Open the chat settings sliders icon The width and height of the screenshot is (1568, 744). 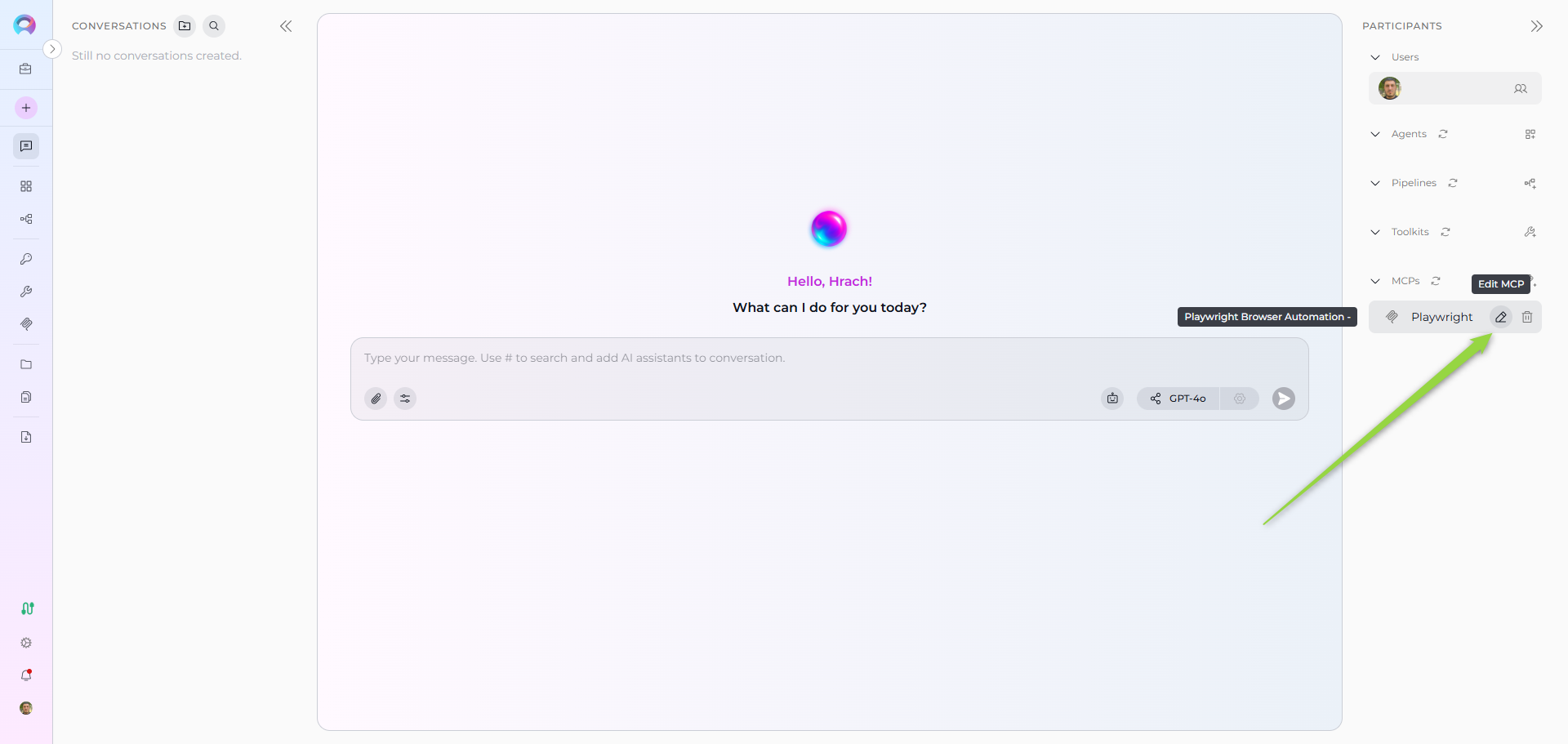405,399
